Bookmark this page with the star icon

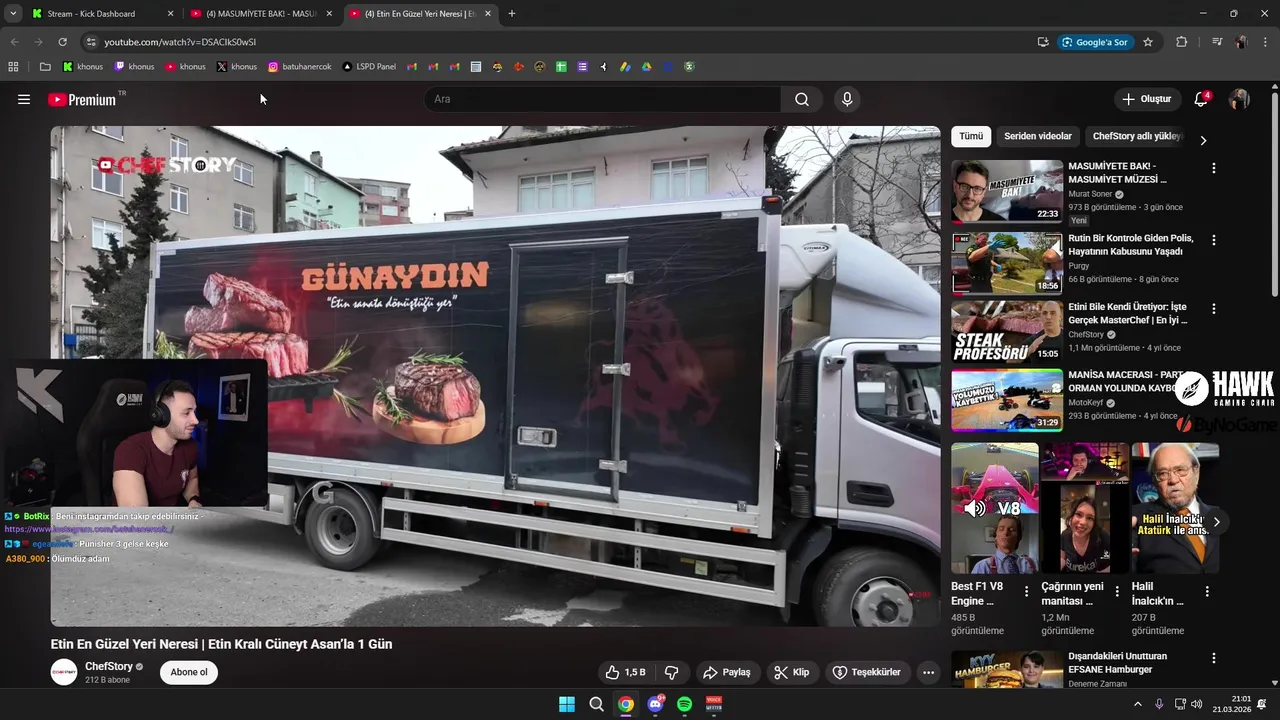(x=1148, y=42)
